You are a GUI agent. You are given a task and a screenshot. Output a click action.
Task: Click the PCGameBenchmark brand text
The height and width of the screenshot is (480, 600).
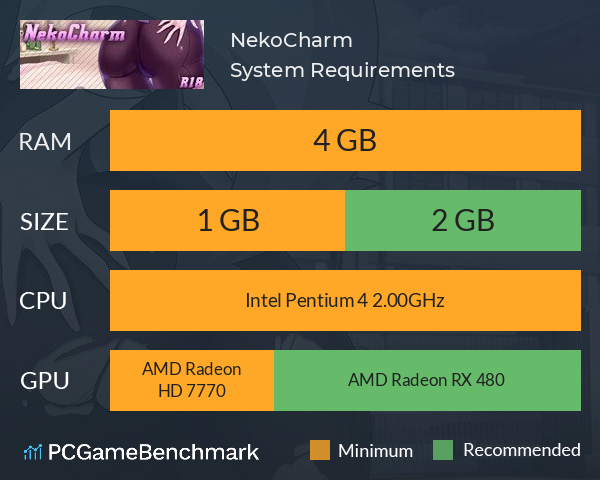click(x=153, y=452)
